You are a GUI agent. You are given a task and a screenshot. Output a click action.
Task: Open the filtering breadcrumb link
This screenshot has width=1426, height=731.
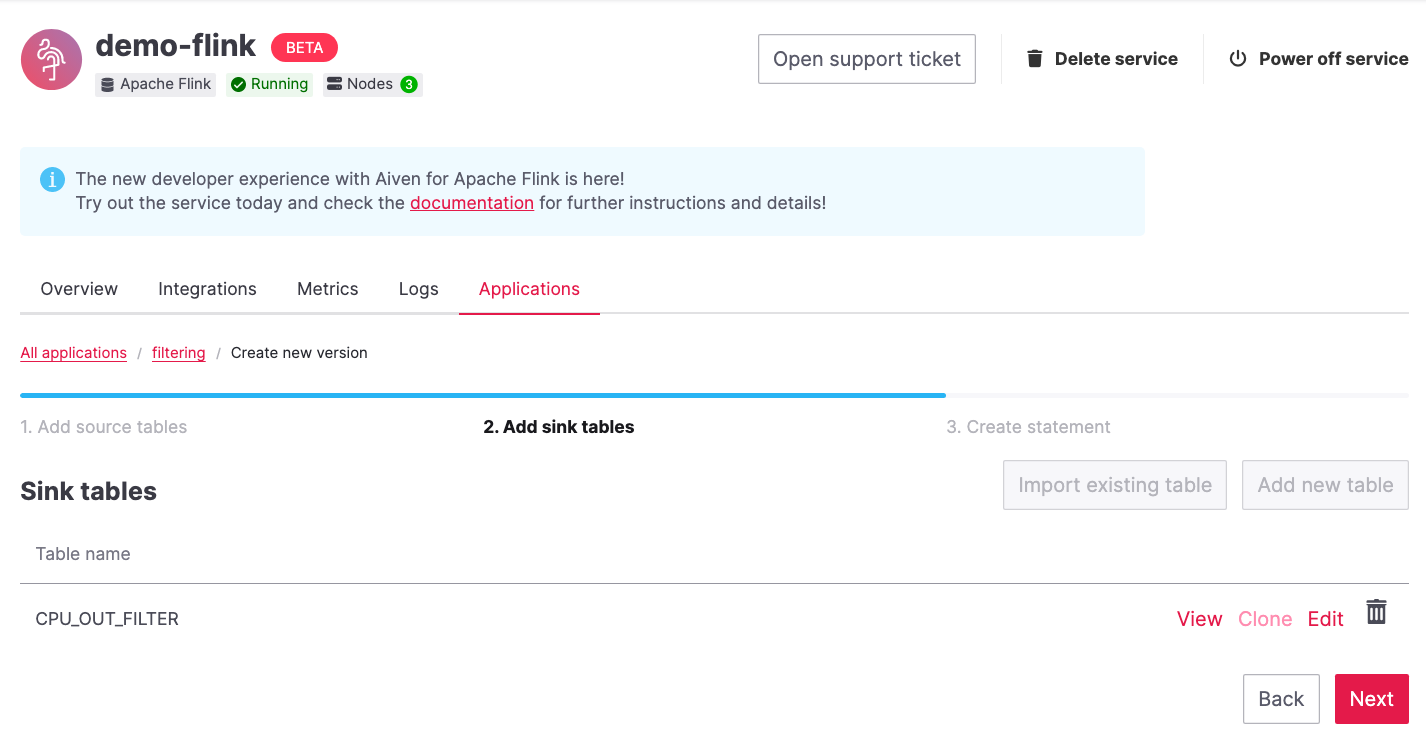pos(178,353)
